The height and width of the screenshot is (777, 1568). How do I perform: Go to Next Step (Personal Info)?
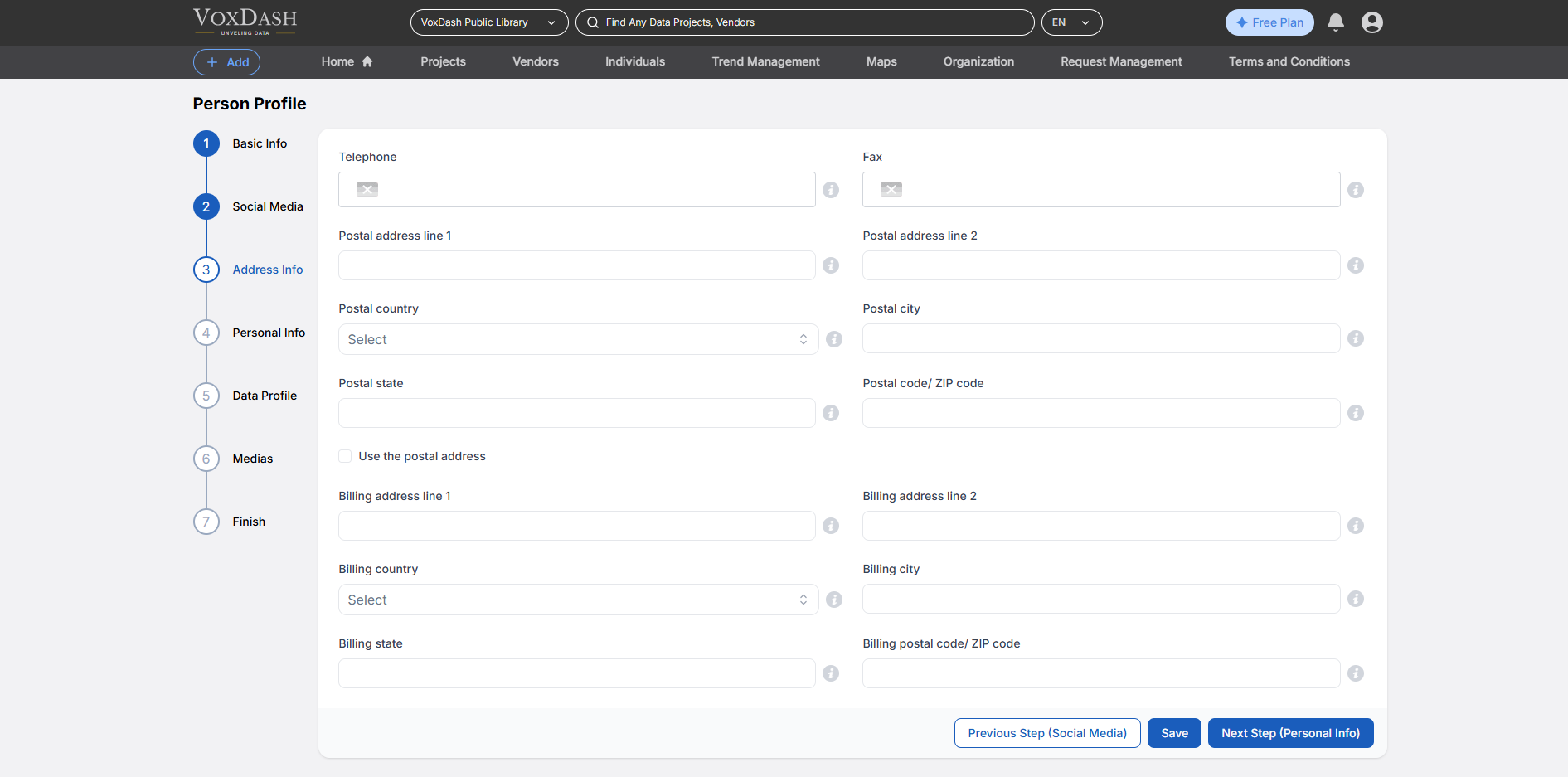1290,733
